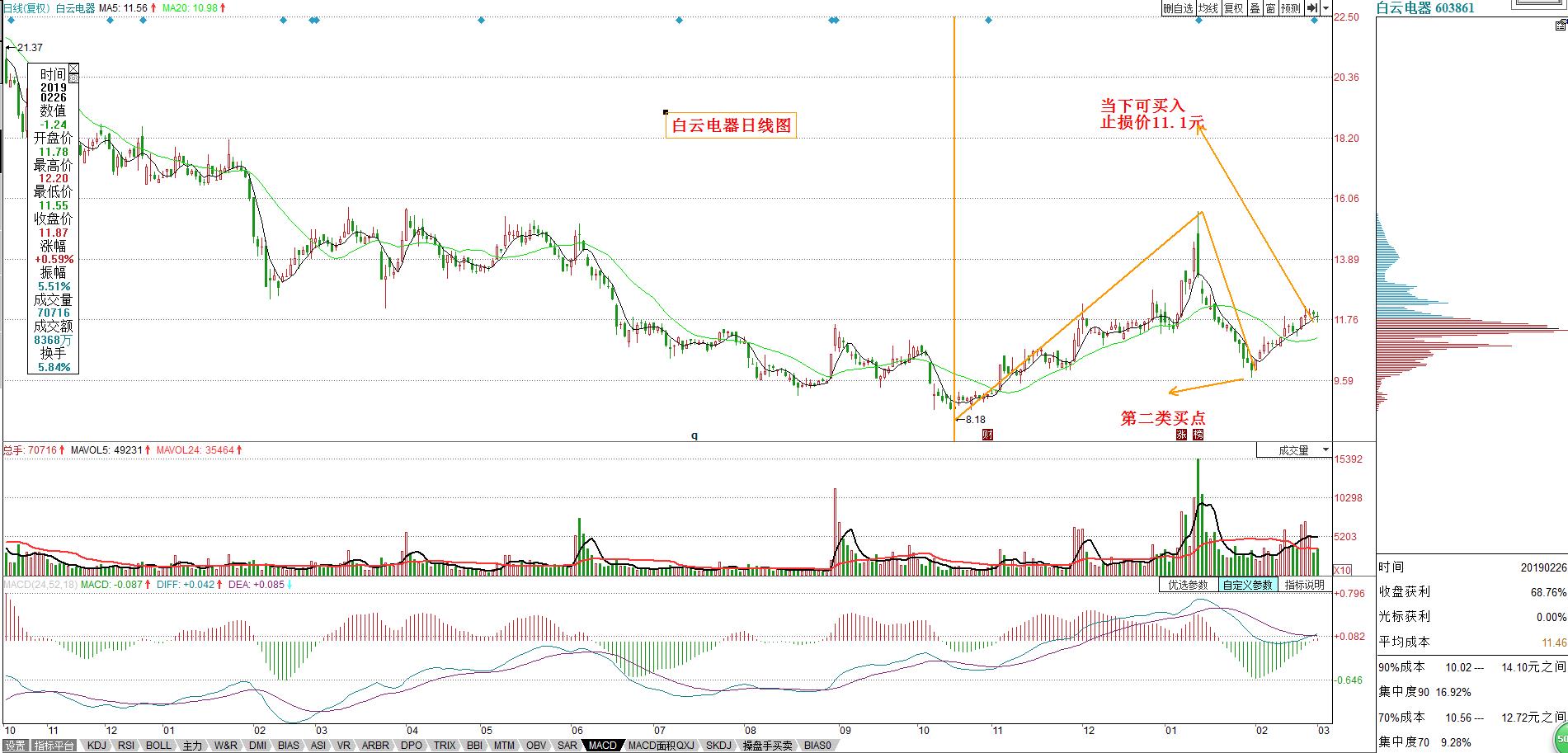Click the 财 marker icon on chart
1568x753 pixels.
pyautogui.click(x=987, y=434)
